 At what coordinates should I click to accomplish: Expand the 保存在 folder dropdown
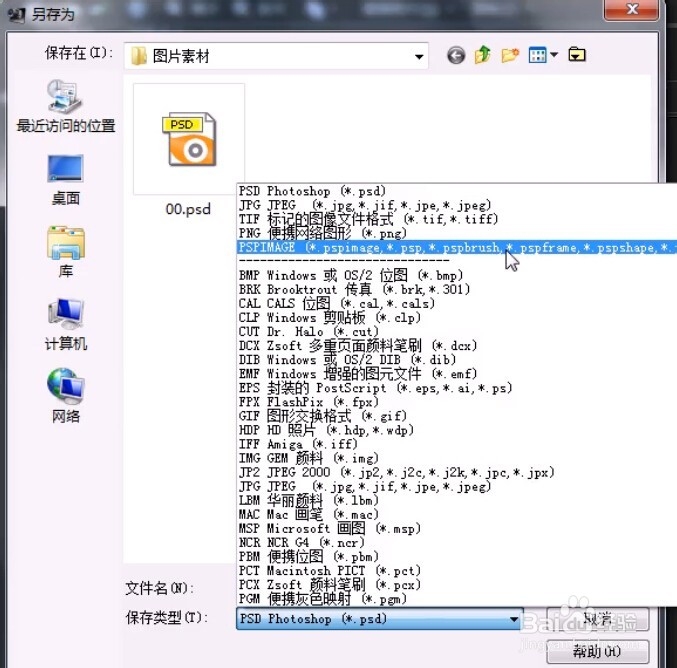418,56
